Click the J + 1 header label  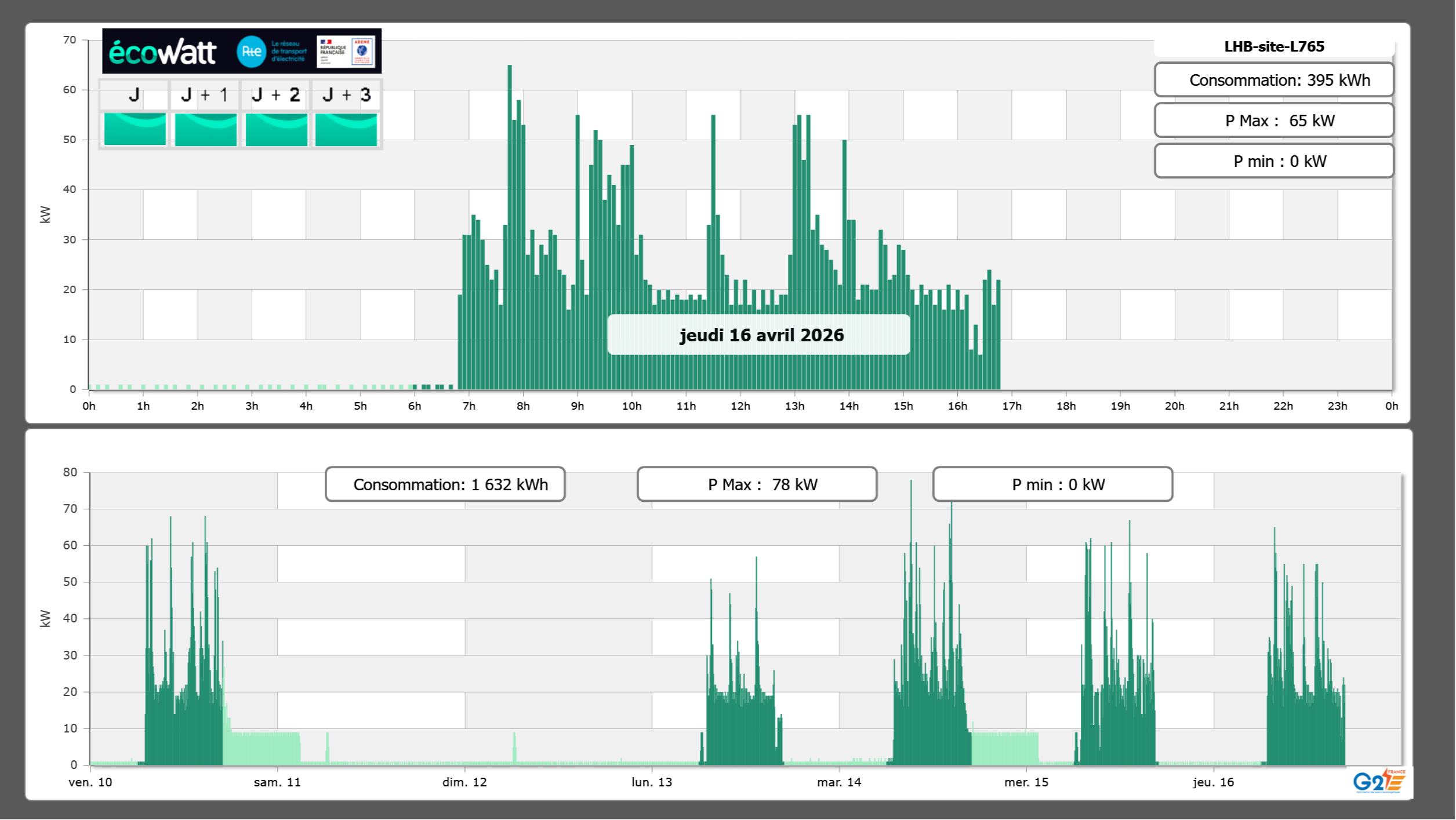click(205, 95)
